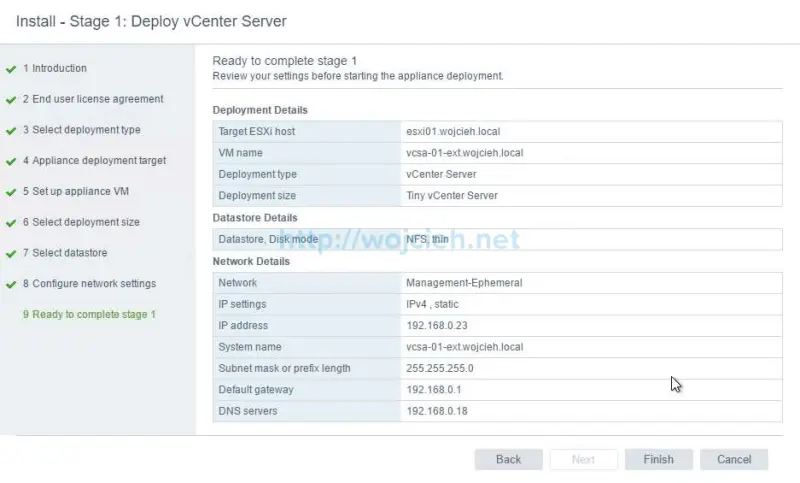The height and width of the screenshot is (483, 800).
Task: Open step 5 Set up appliance VM
Action: pyautogui.click(x=76, y=191)
